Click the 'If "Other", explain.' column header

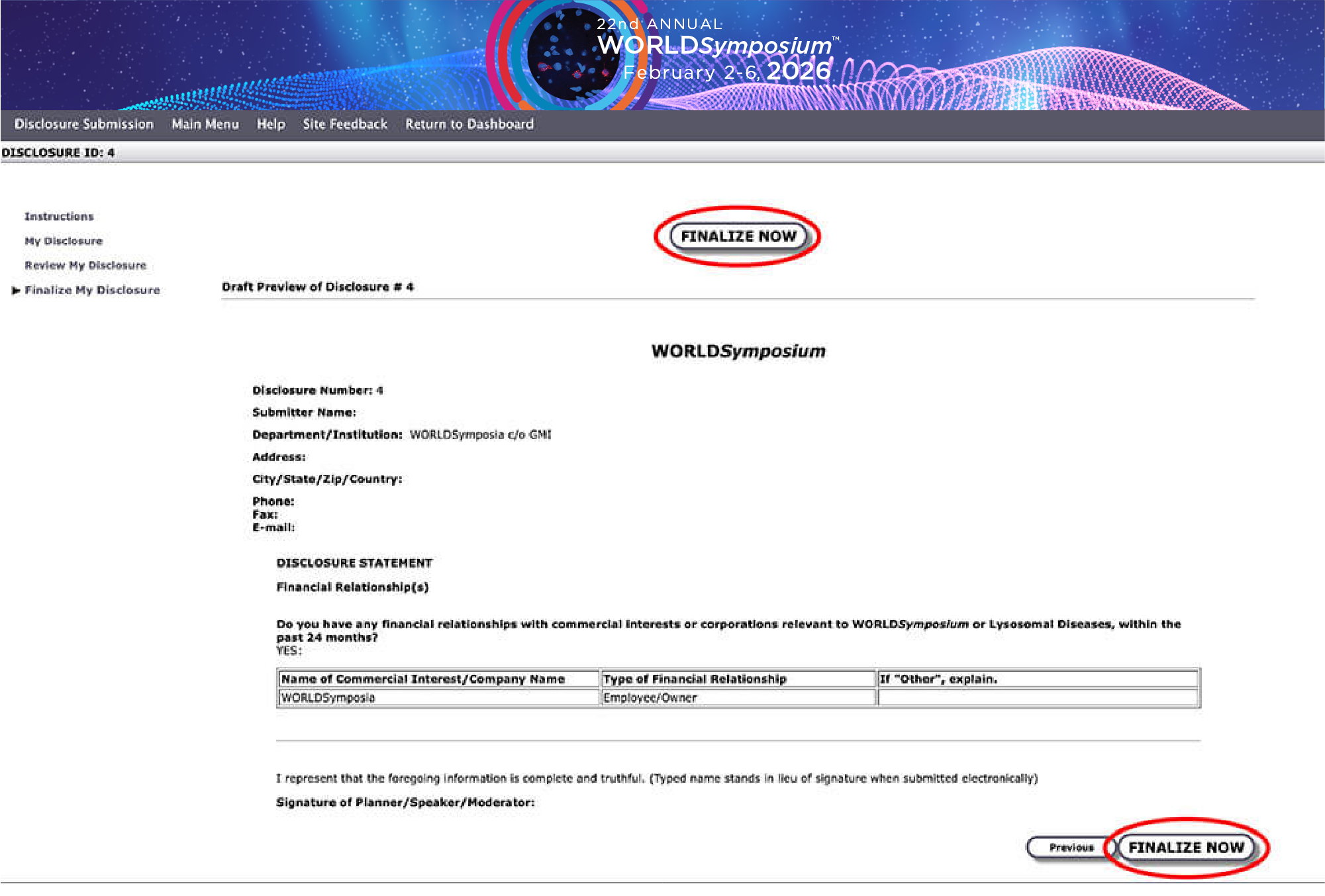point(1038,679)
